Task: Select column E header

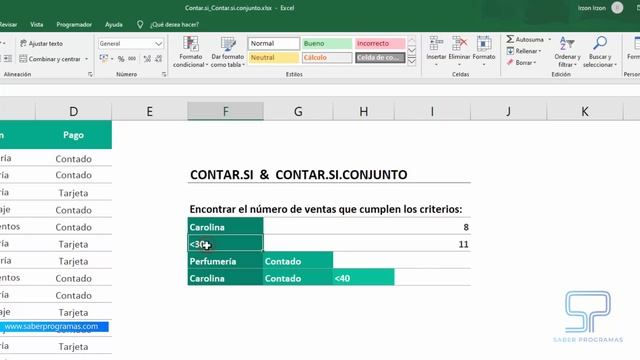Action: 149,111
